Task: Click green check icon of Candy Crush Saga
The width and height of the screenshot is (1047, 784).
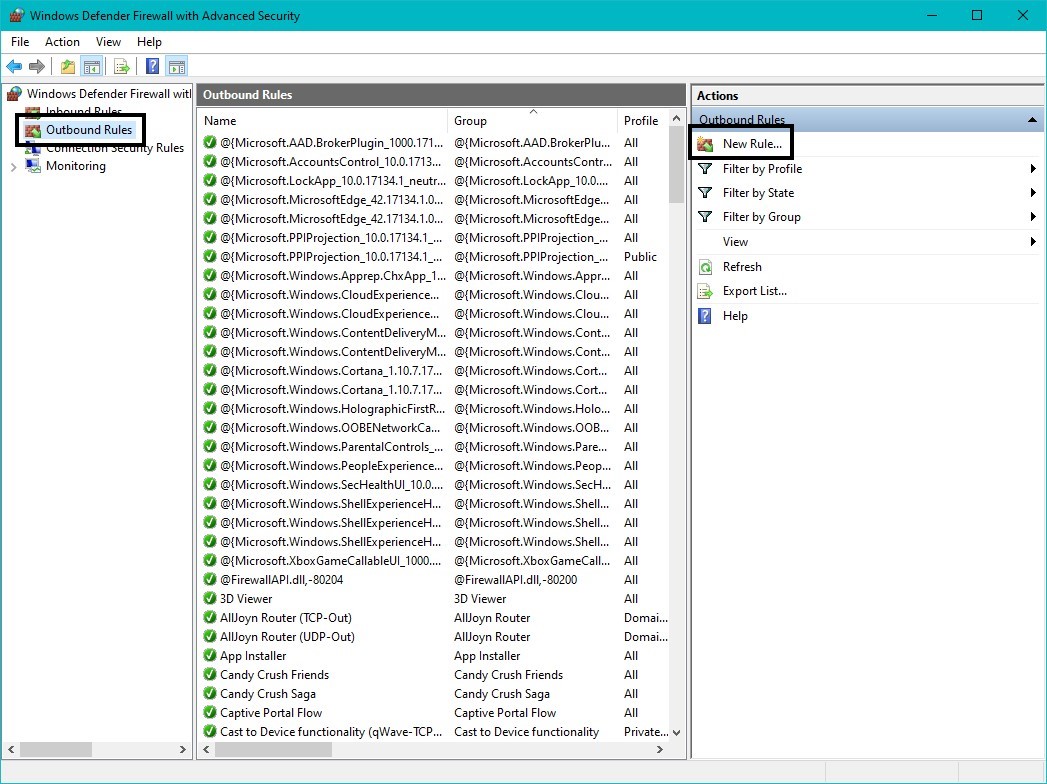Action: (210, 694)
